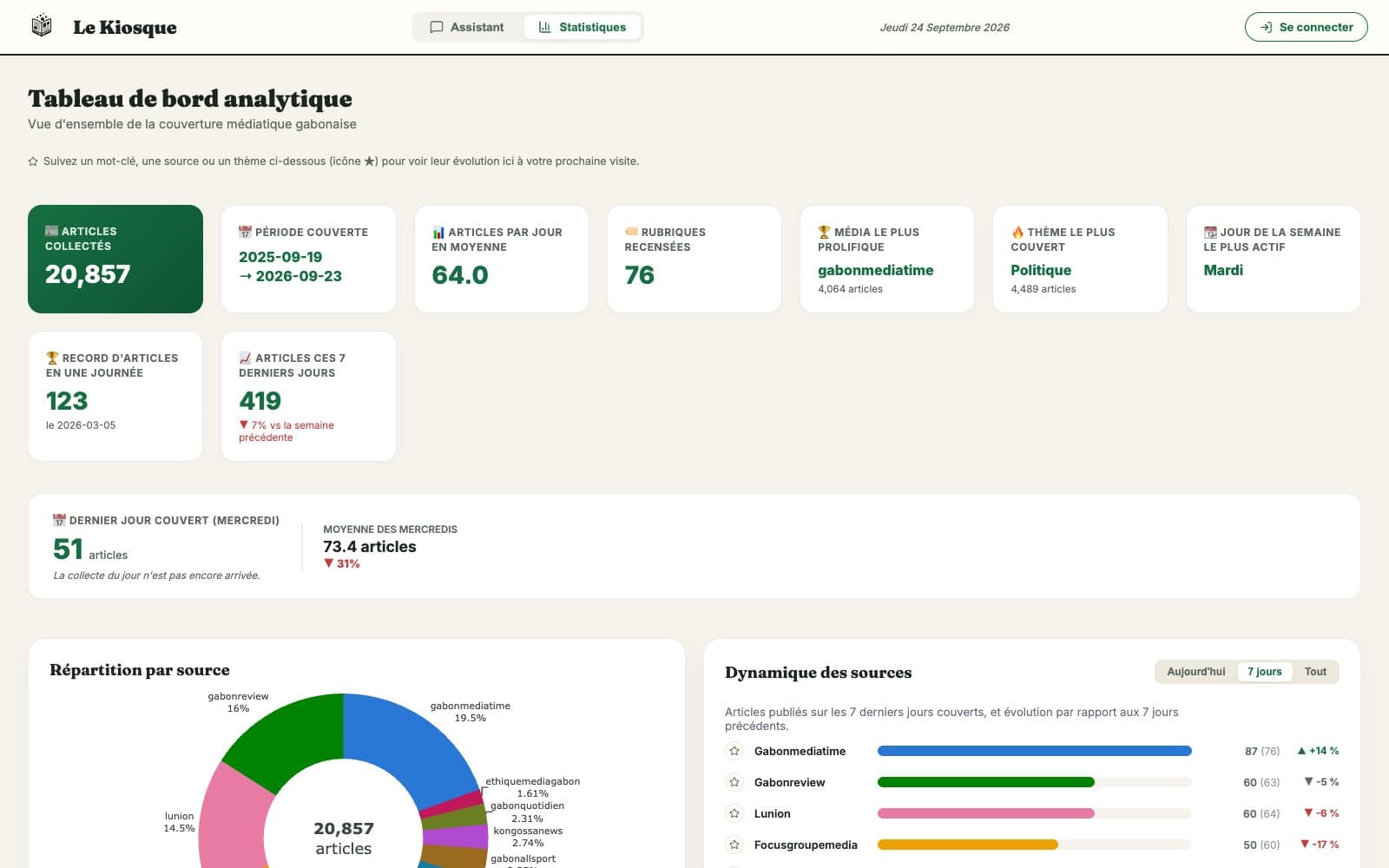Click the Mardi most active day value
1389x868 pixels.
pos(1223,270)
